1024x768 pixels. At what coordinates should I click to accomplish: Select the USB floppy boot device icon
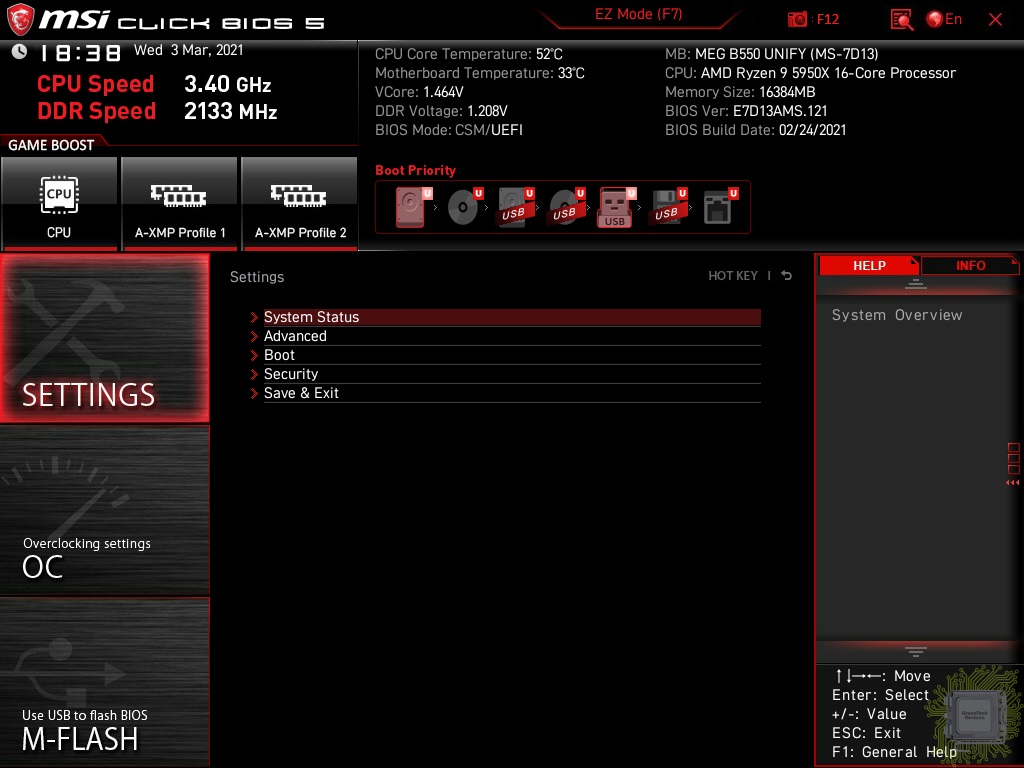tap(669, 207)
